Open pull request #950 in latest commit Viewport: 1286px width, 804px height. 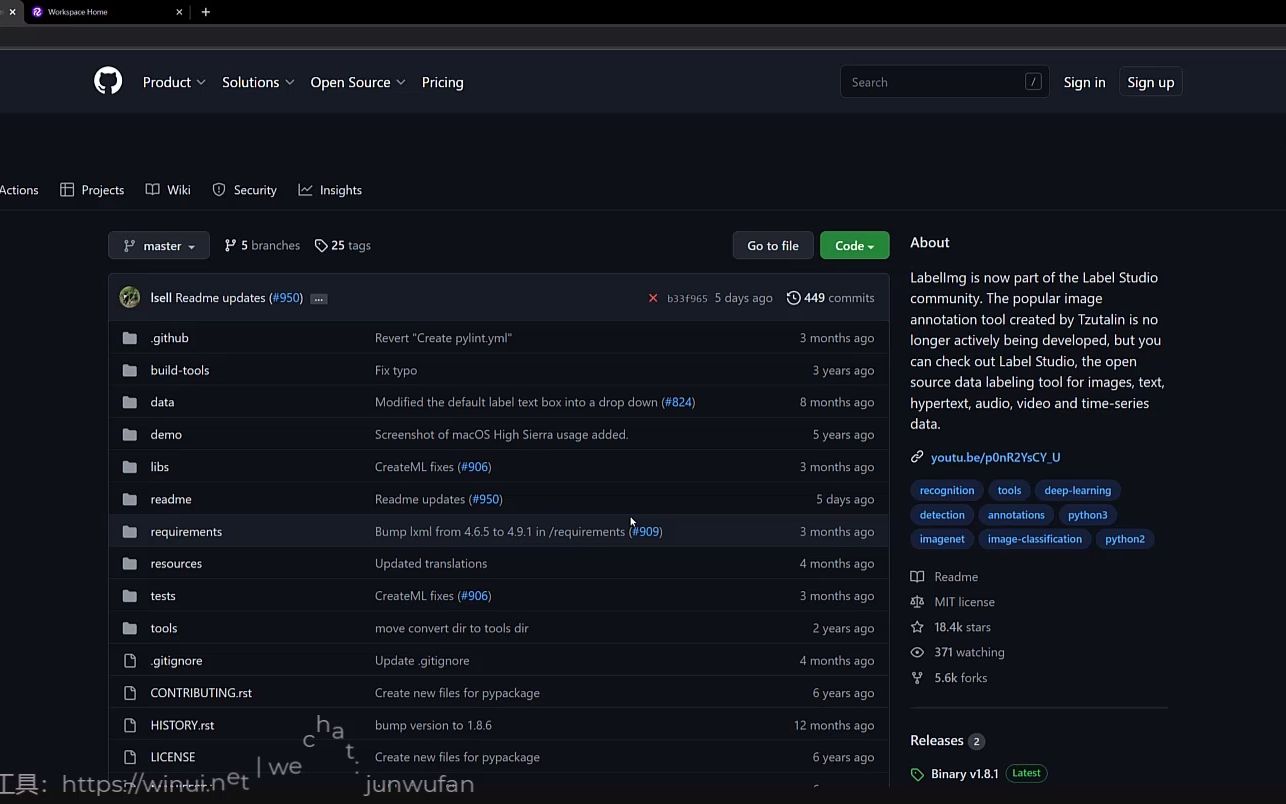286,298
